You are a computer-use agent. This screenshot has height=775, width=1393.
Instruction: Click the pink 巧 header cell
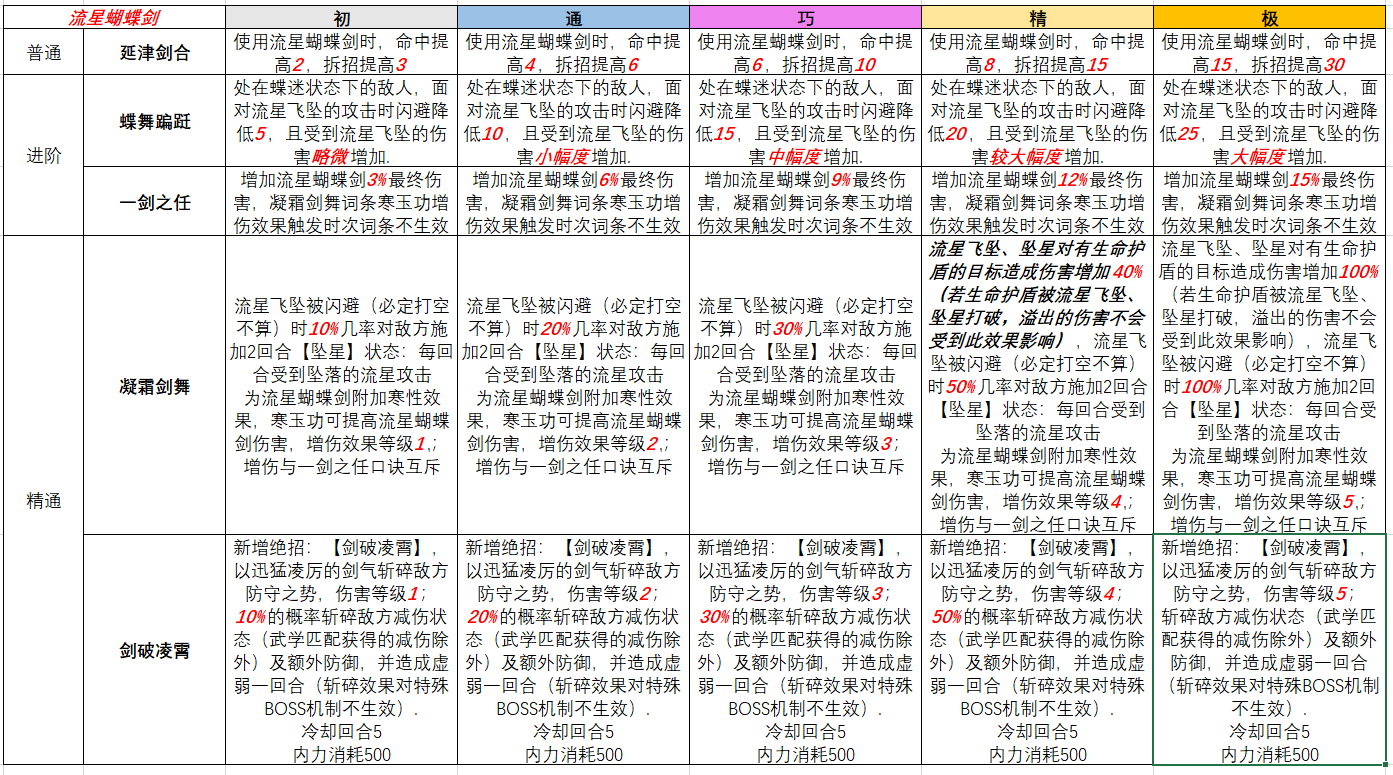805,18
